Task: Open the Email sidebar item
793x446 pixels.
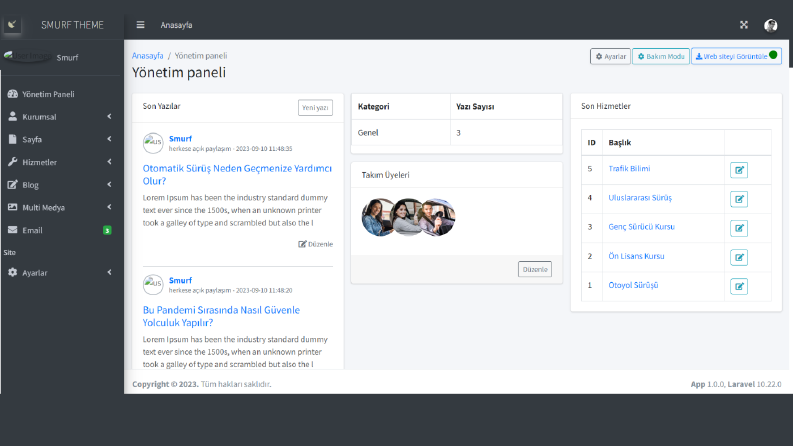Action: (x=62, y=230)
